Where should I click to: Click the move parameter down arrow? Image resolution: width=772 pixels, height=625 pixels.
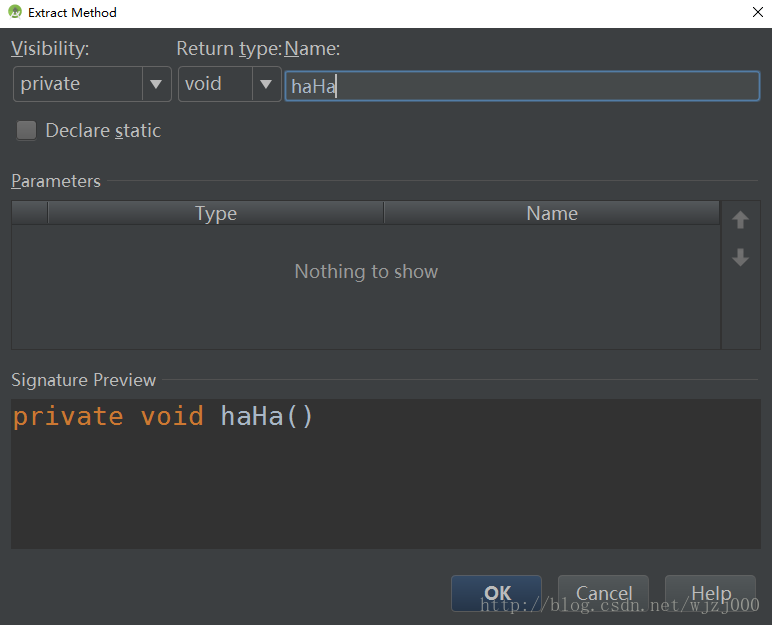pyautogui.click(x=740, y=258)
